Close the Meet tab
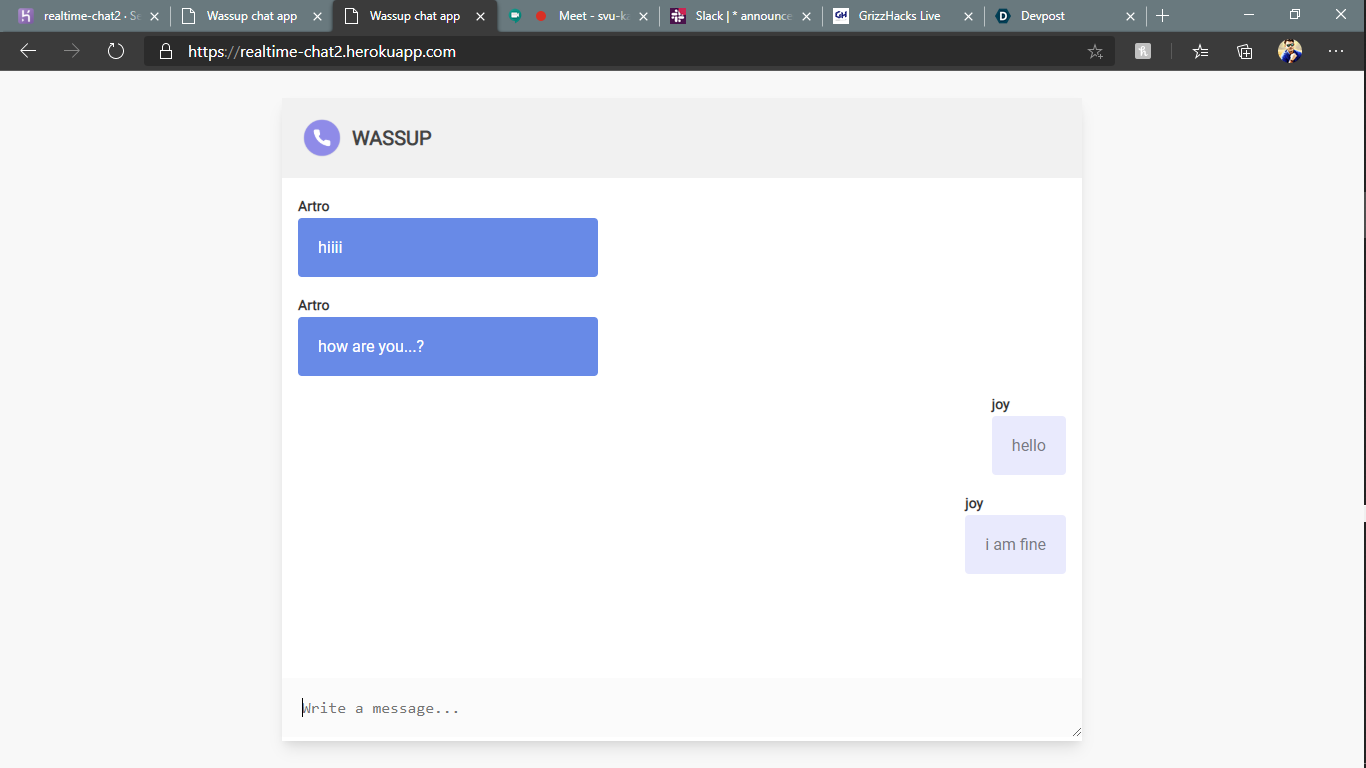Image resolution: width=1366 pixels, height=768 pixels. coord(643,16)
